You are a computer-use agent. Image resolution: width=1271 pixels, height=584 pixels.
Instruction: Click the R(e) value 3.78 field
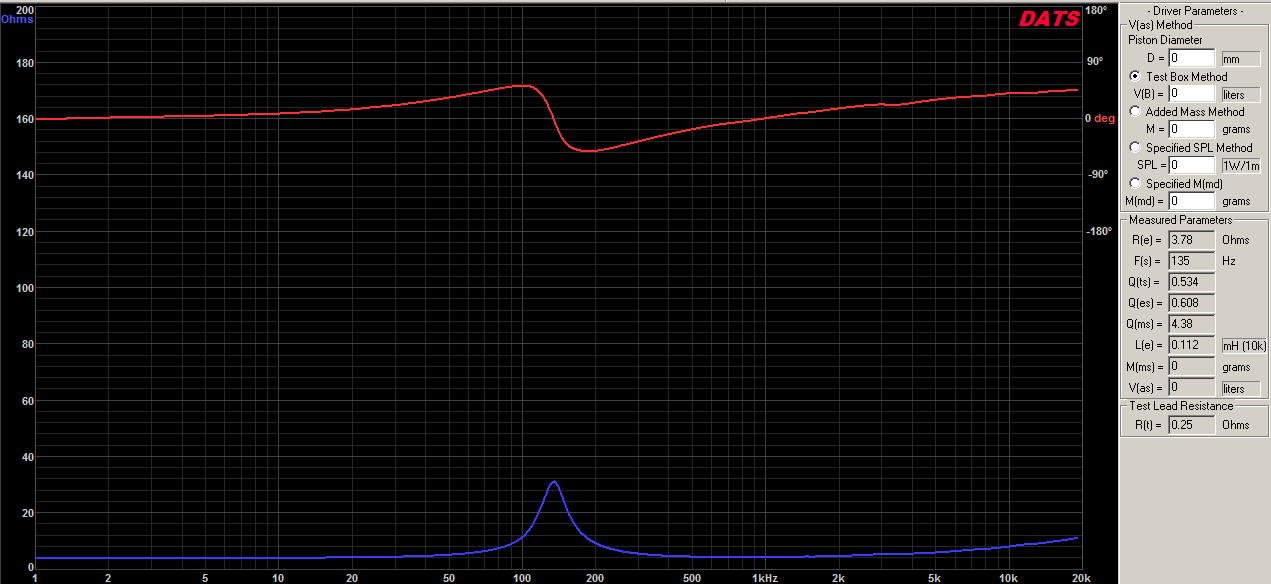coord(1191,240)
